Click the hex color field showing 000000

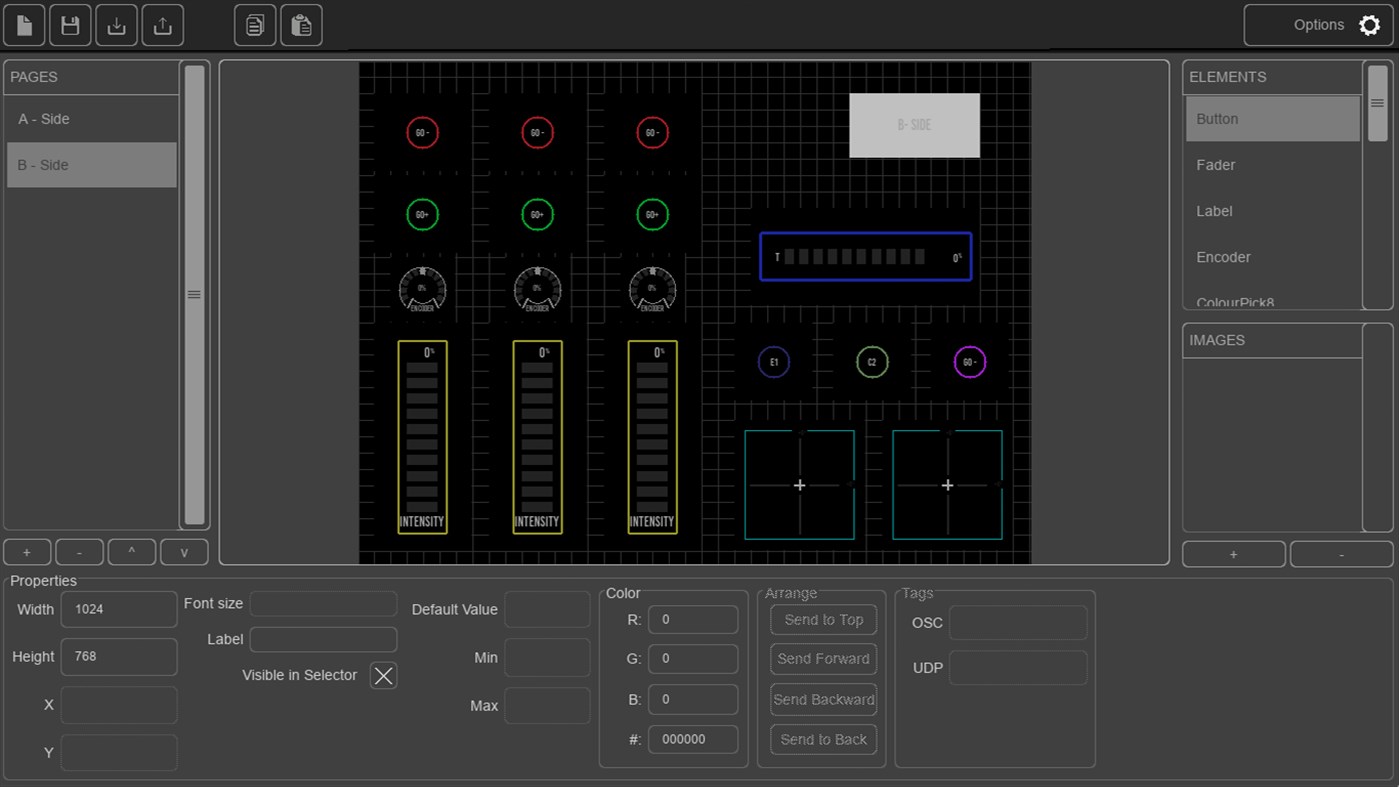(693, 739)
